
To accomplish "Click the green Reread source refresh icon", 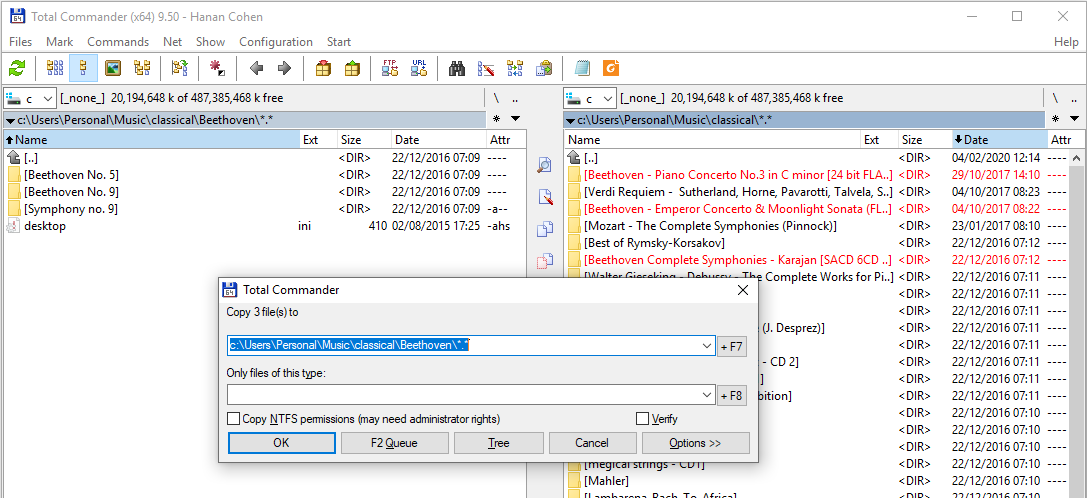I will 17,68.
